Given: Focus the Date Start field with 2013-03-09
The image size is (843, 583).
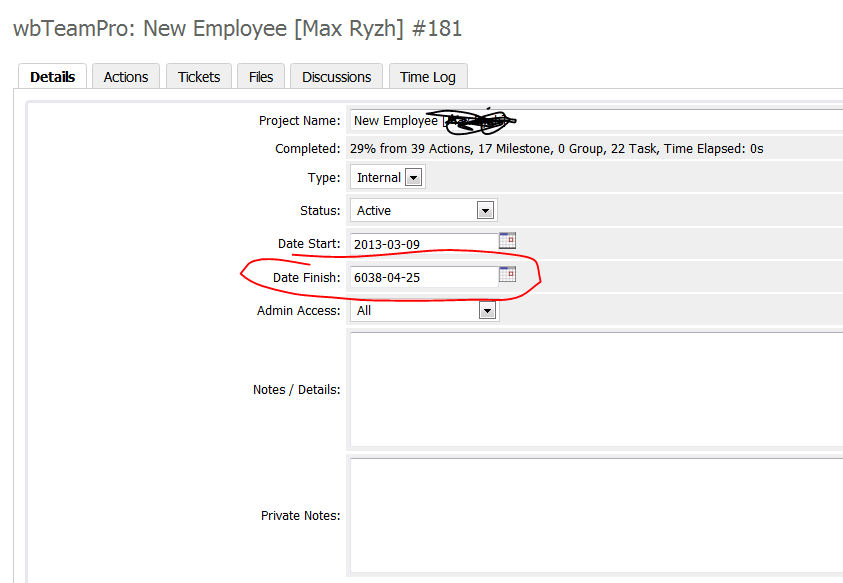Looking at the screenshot, I should (423, 244).
